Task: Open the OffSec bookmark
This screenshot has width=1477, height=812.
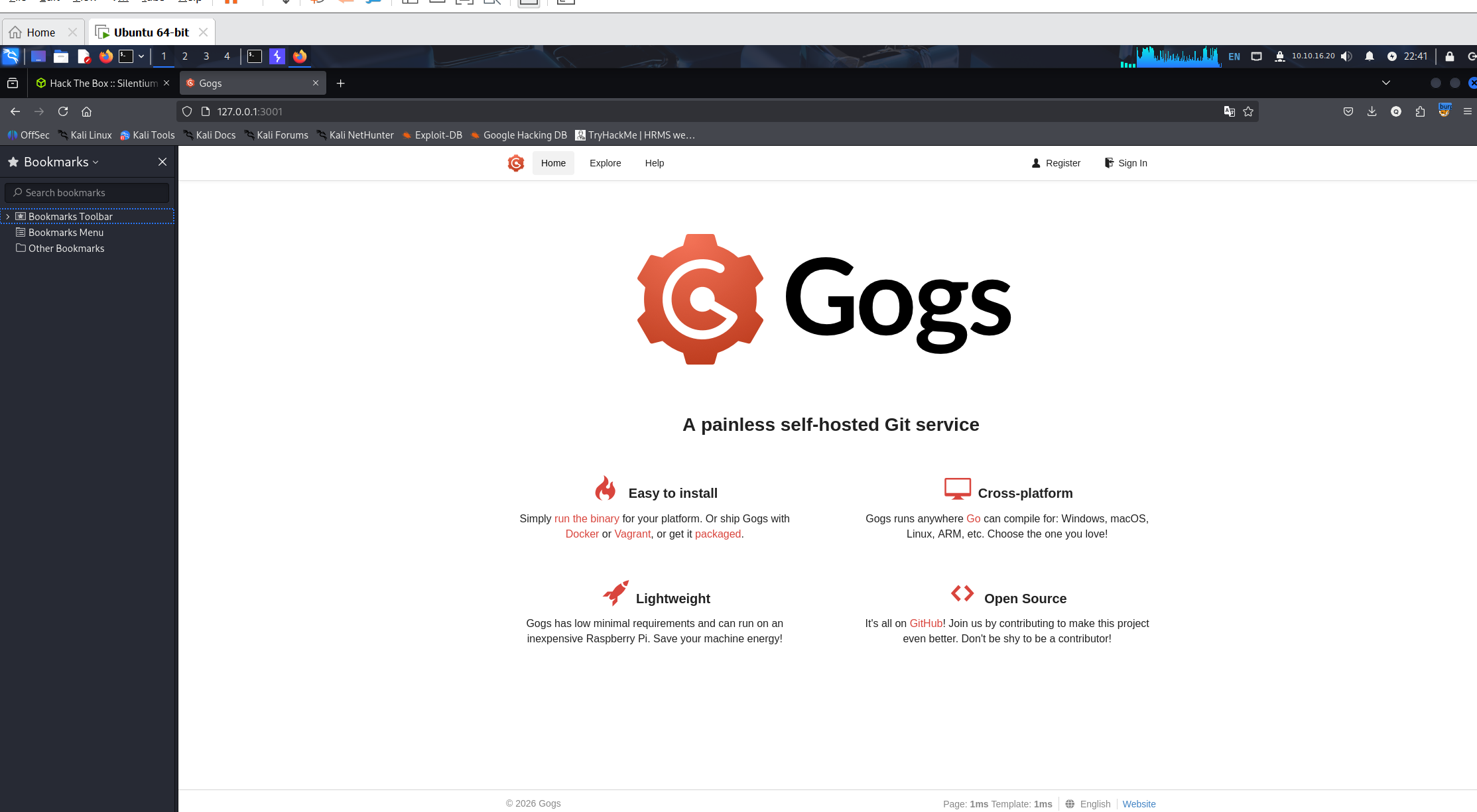Action: tap(29, 135)
